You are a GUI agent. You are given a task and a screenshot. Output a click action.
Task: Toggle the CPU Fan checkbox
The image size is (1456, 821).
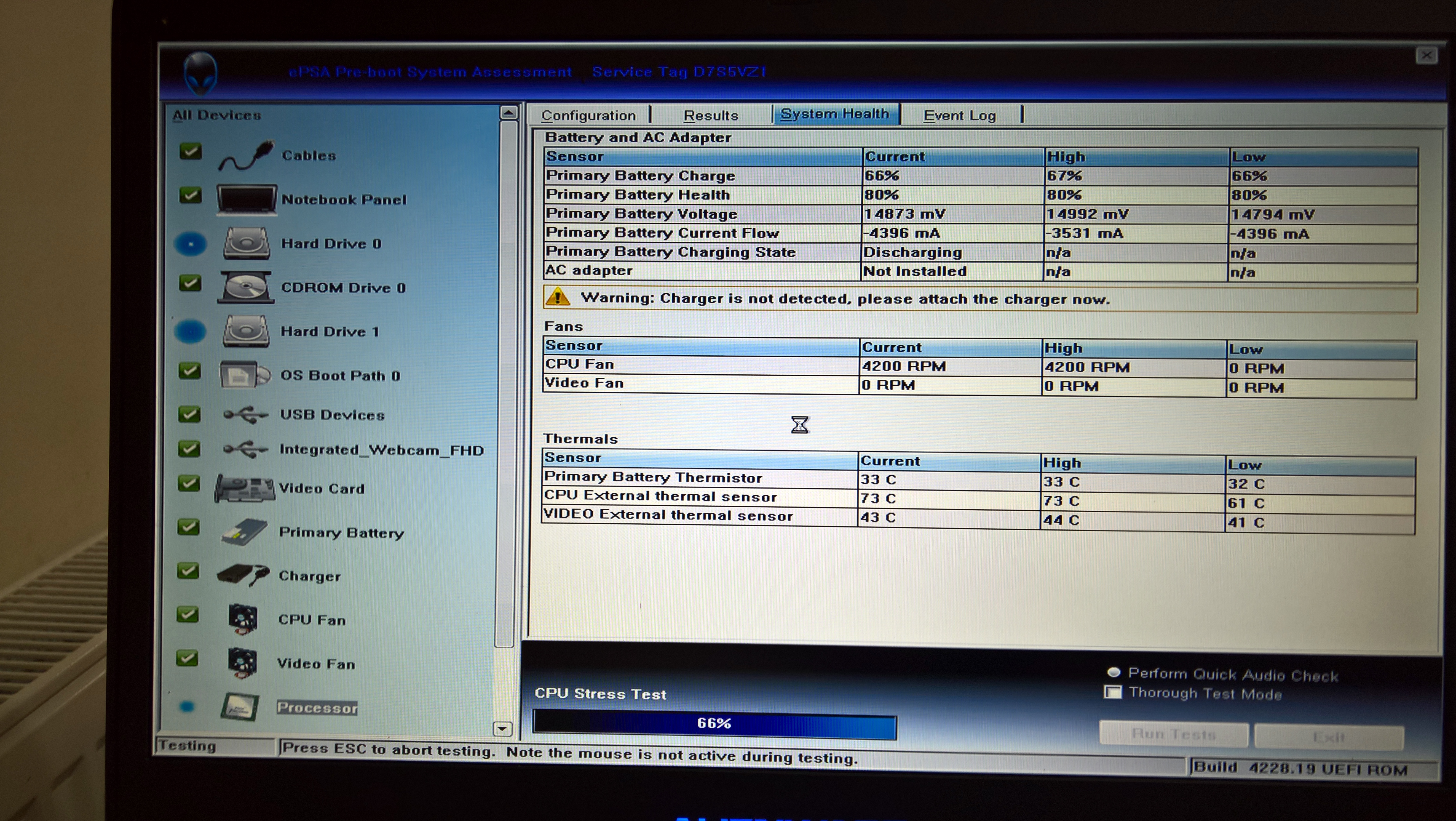187,615
